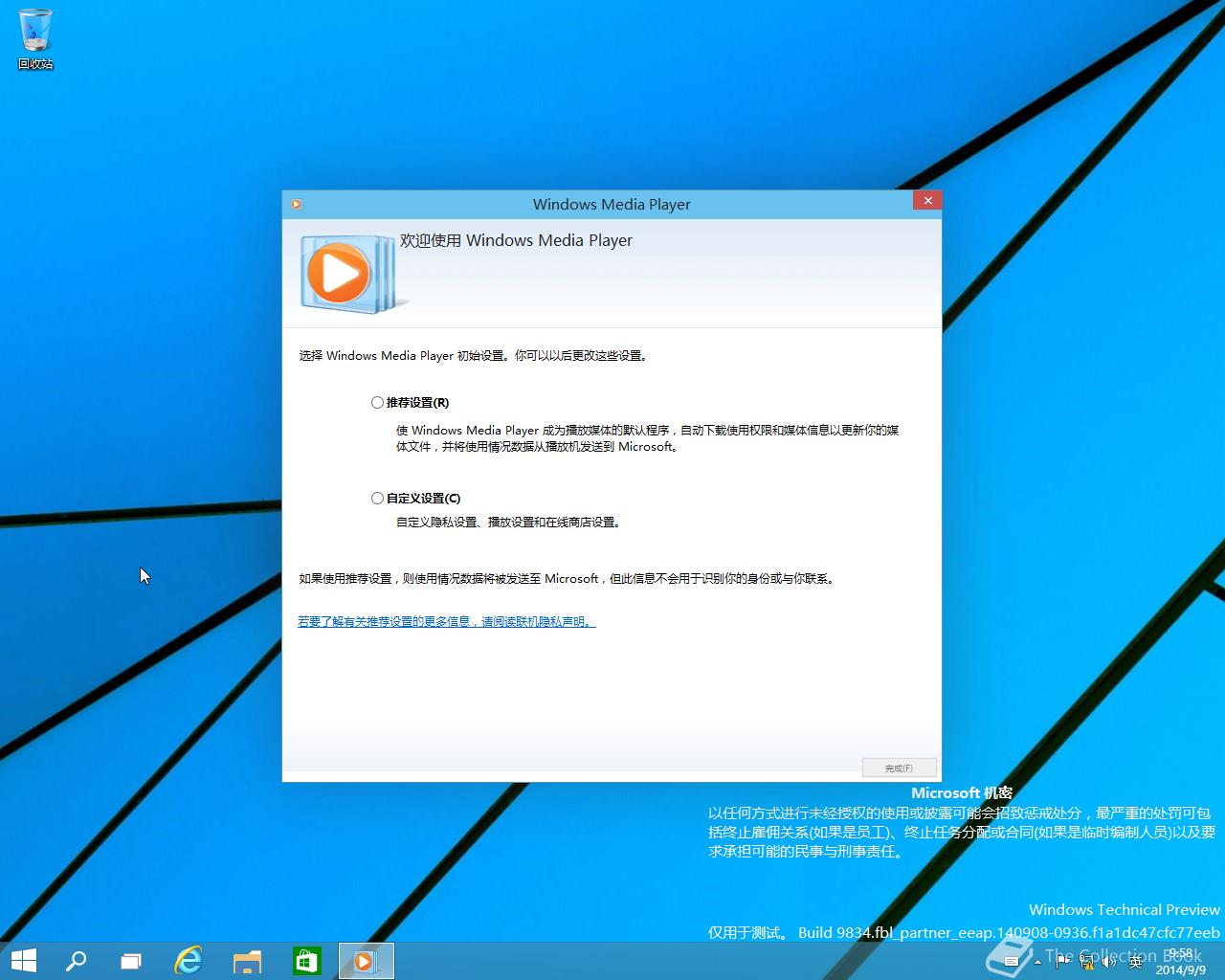Viewport: 1225px width, 980px height.
Task: Click the 自定义隐私设置 description text
Action: pyautogui.click(x=509, y=523)
